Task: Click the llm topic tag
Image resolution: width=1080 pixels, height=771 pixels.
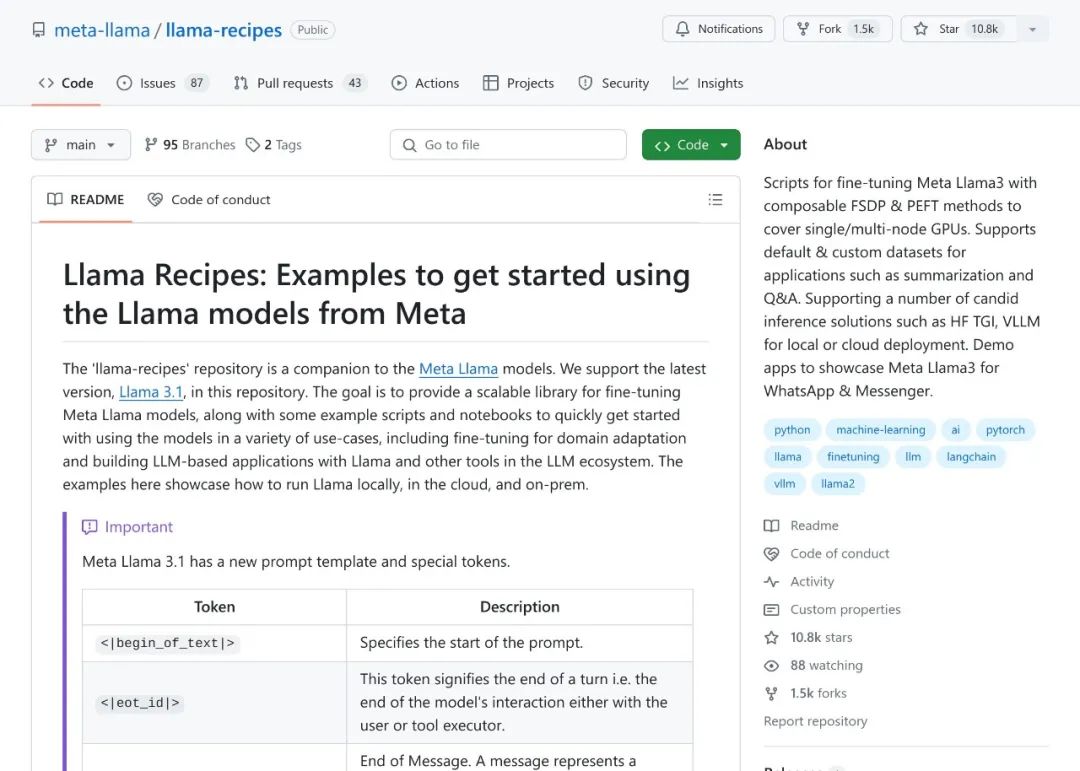Action: [x=913, y=457]
